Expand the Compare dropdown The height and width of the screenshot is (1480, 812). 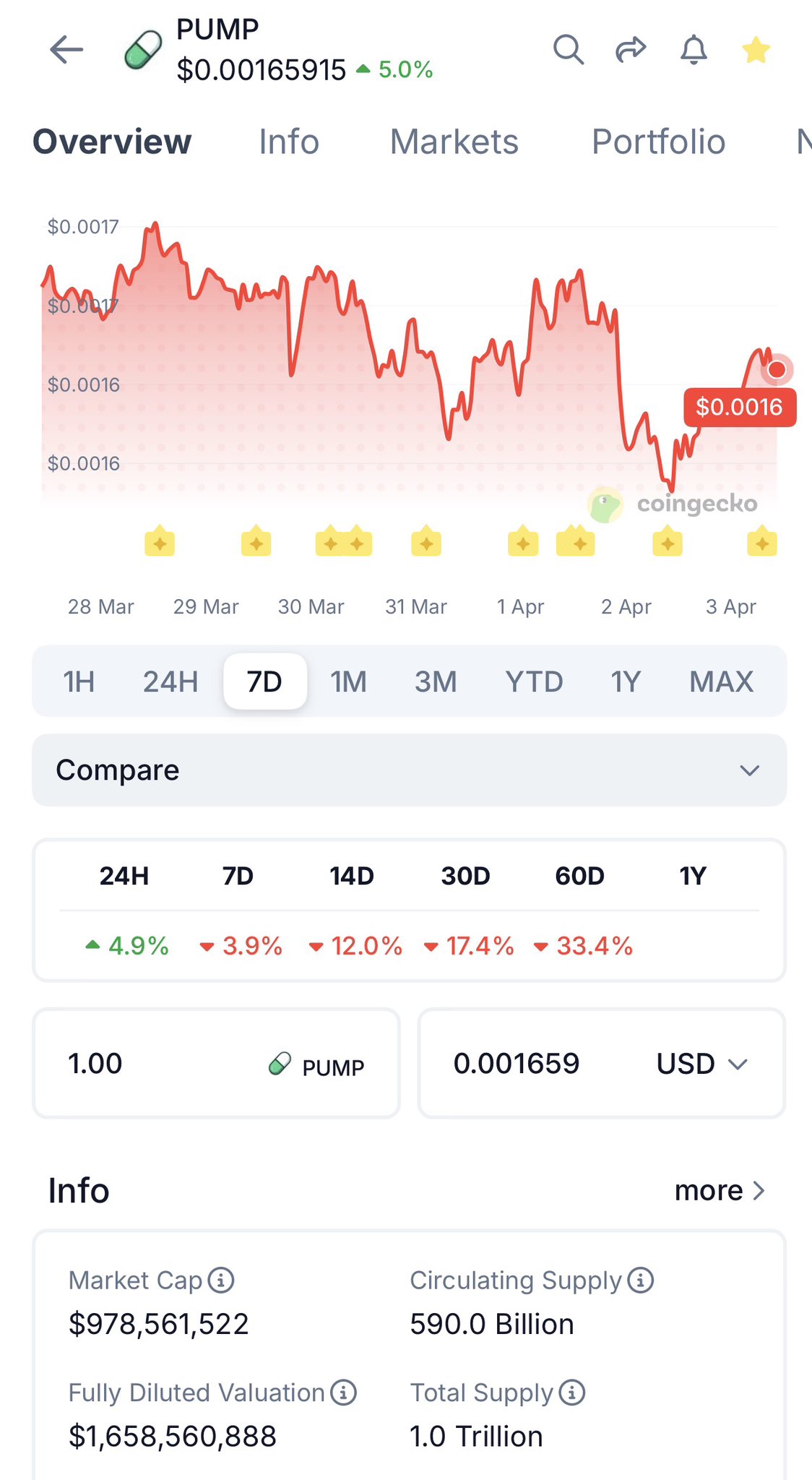pyautogui.click(x=409, y=770)
